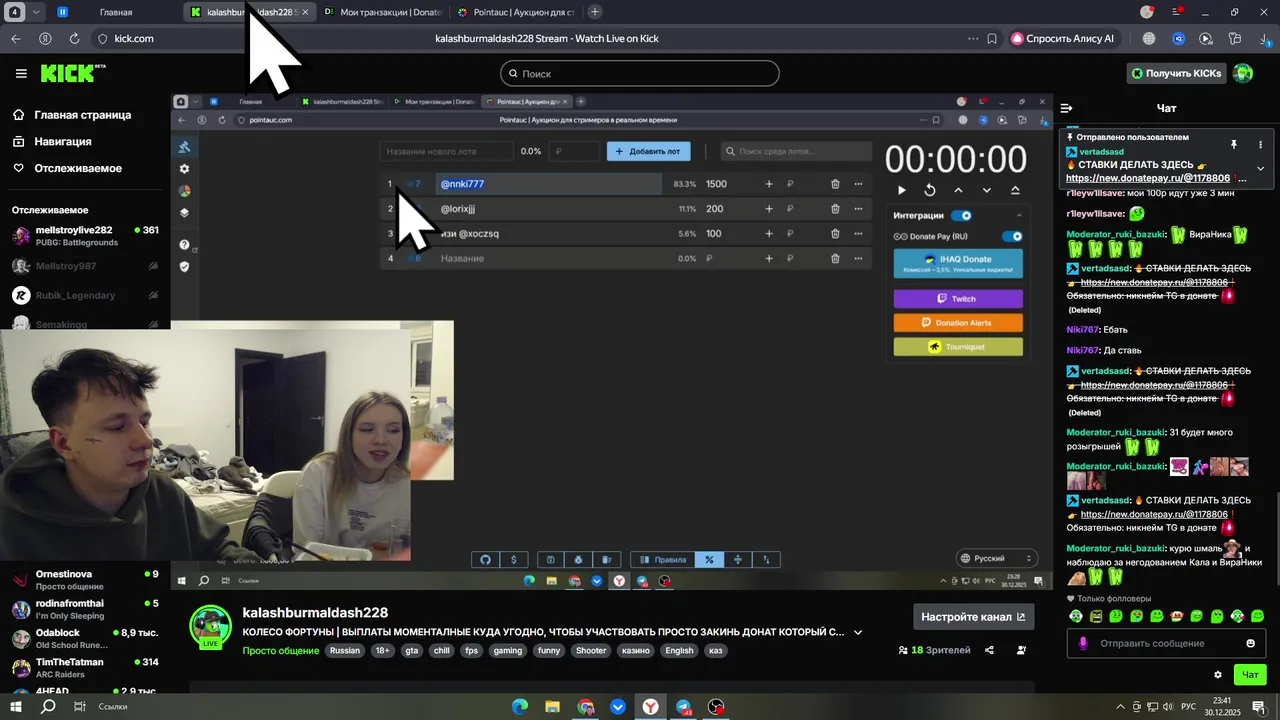The height and width of the screenshot is (720, 1280).
Task: Start the Pointauc timer
Action: (901, 190)
